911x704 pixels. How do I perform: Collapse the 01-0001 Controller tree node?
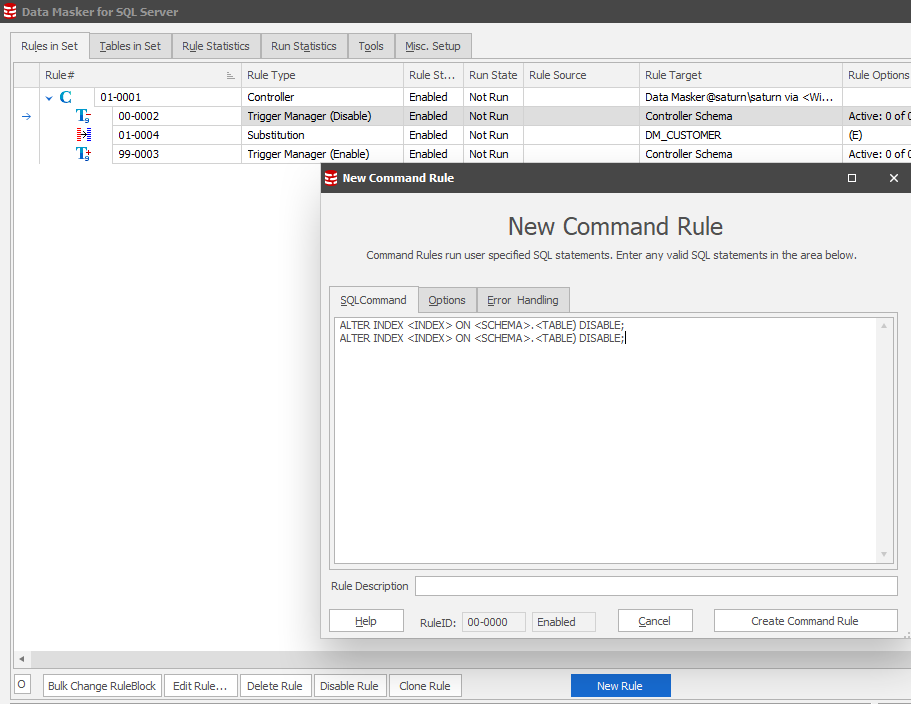49,98
